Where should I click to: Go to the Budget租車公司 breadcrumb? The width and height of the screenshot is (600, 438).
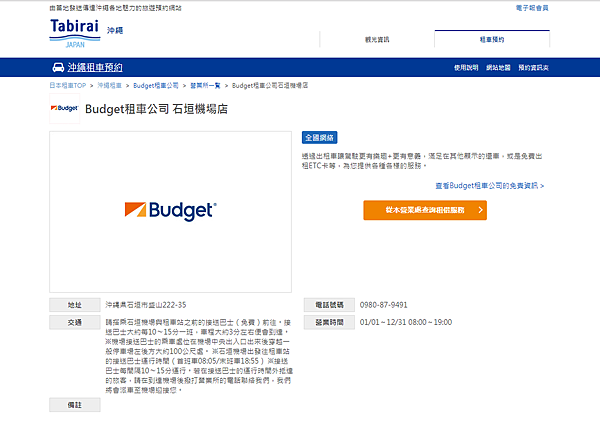[156, 85]
